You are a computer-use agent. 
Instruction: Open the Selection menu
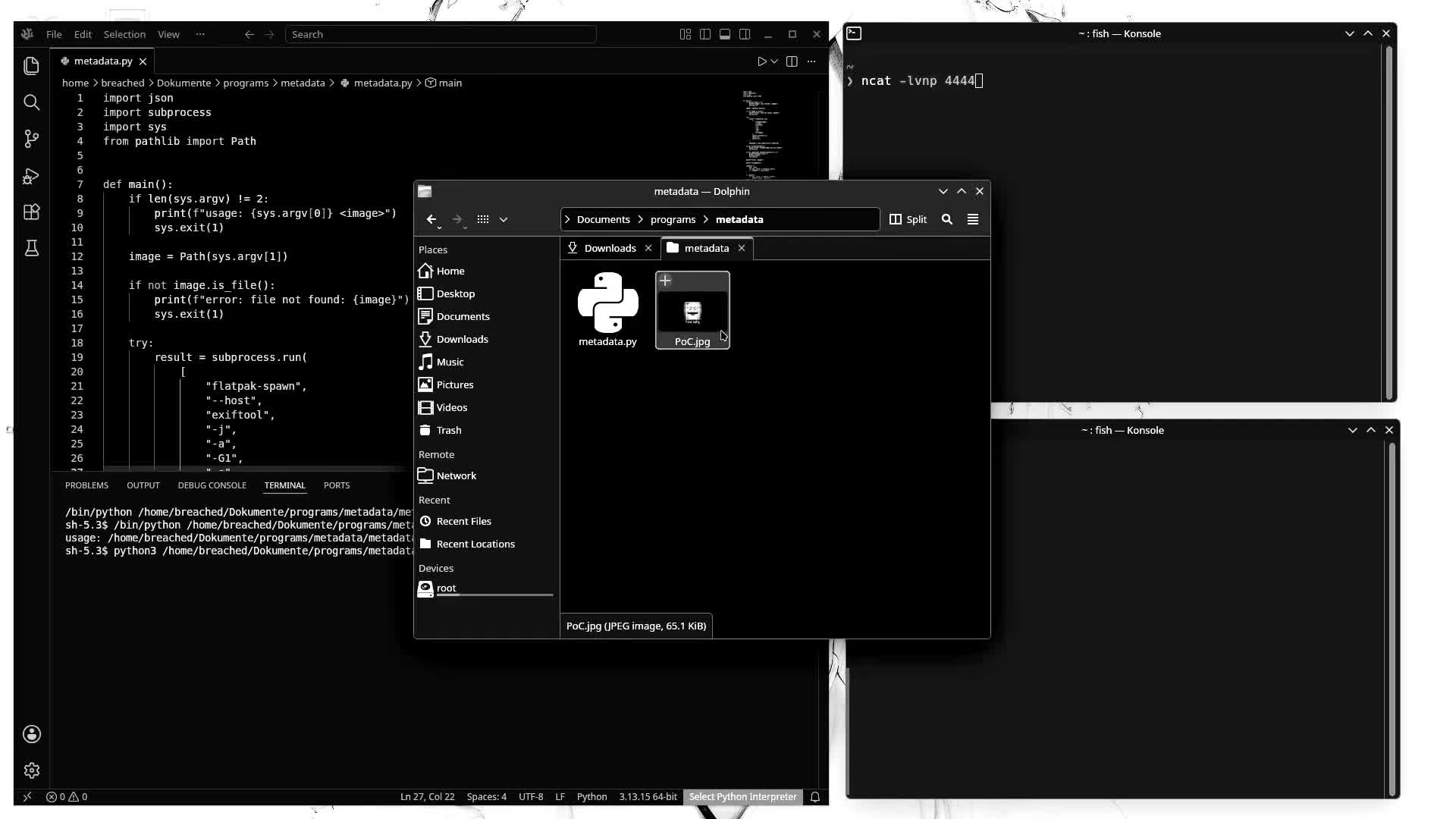(124, 34)
